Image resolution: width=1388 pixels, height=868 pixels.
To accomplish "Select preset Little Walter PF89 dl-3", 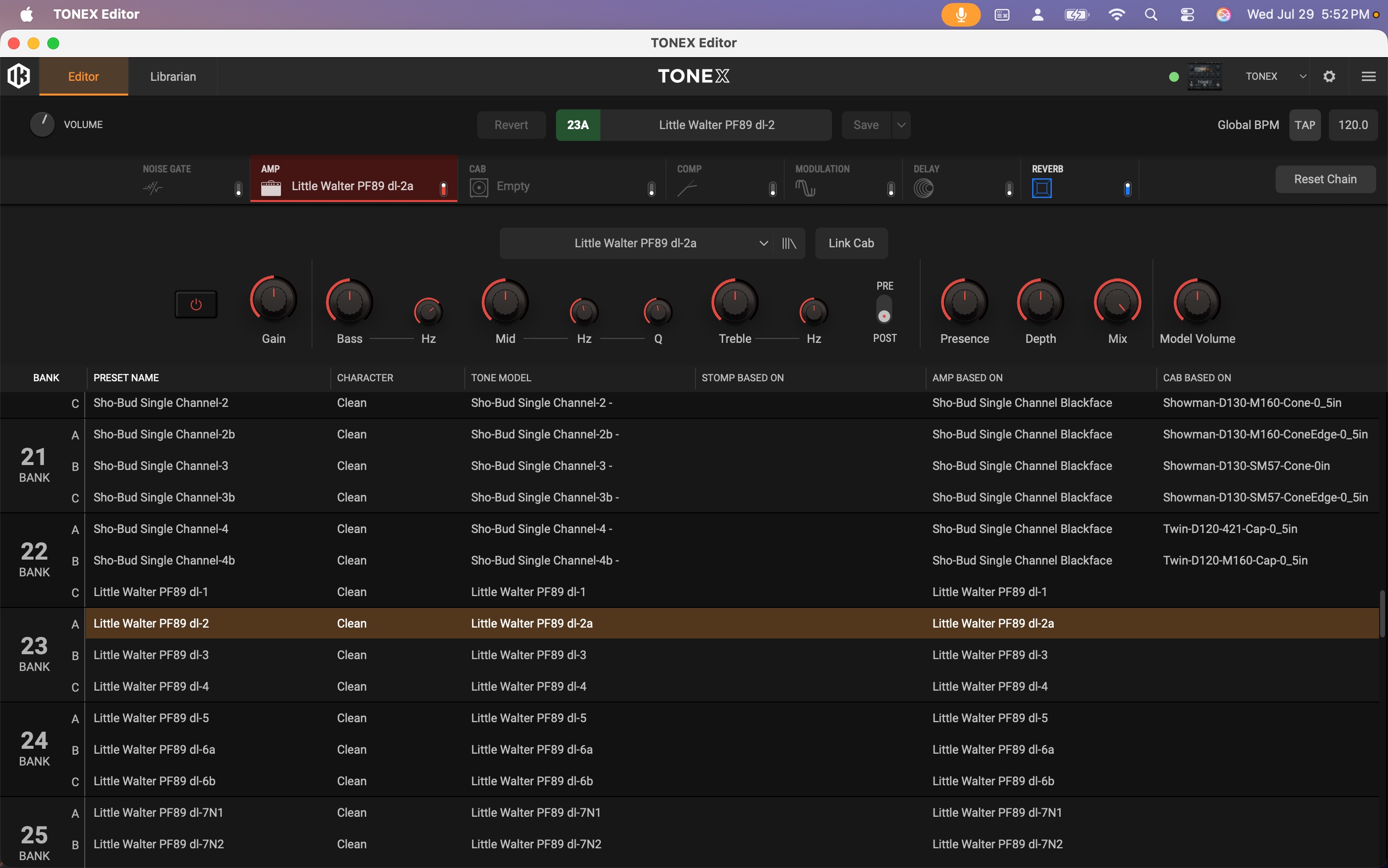I will [x=732, y=655].
